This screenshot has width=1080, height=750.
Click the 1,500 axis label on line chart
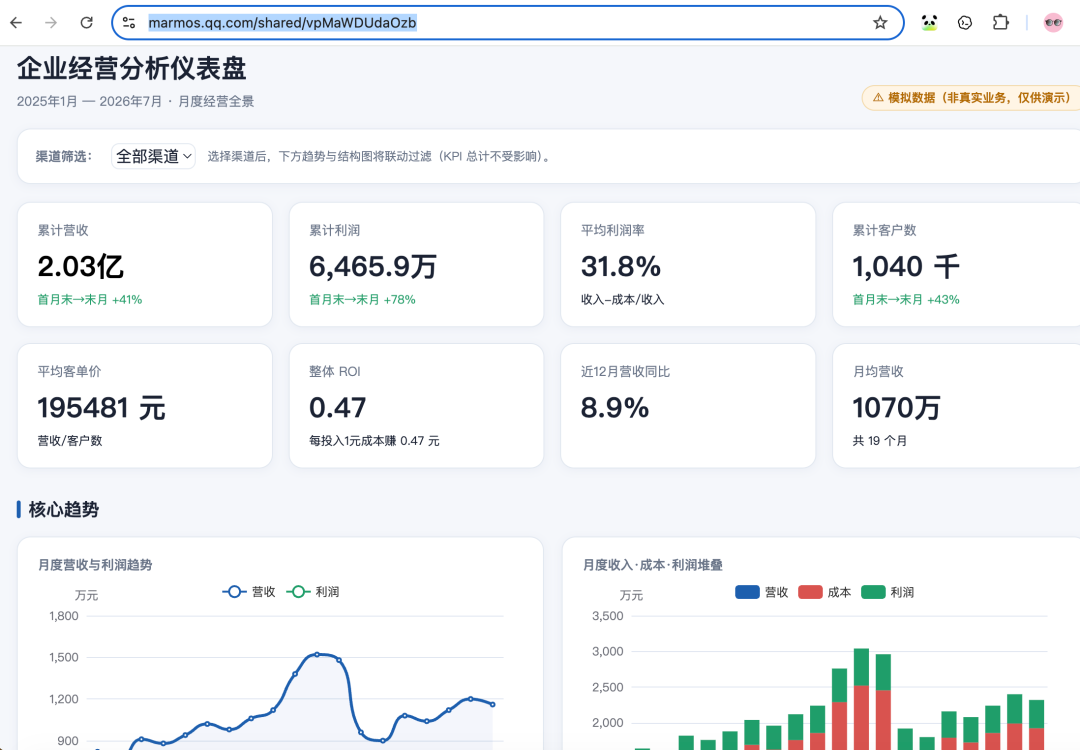coord(63,657)
